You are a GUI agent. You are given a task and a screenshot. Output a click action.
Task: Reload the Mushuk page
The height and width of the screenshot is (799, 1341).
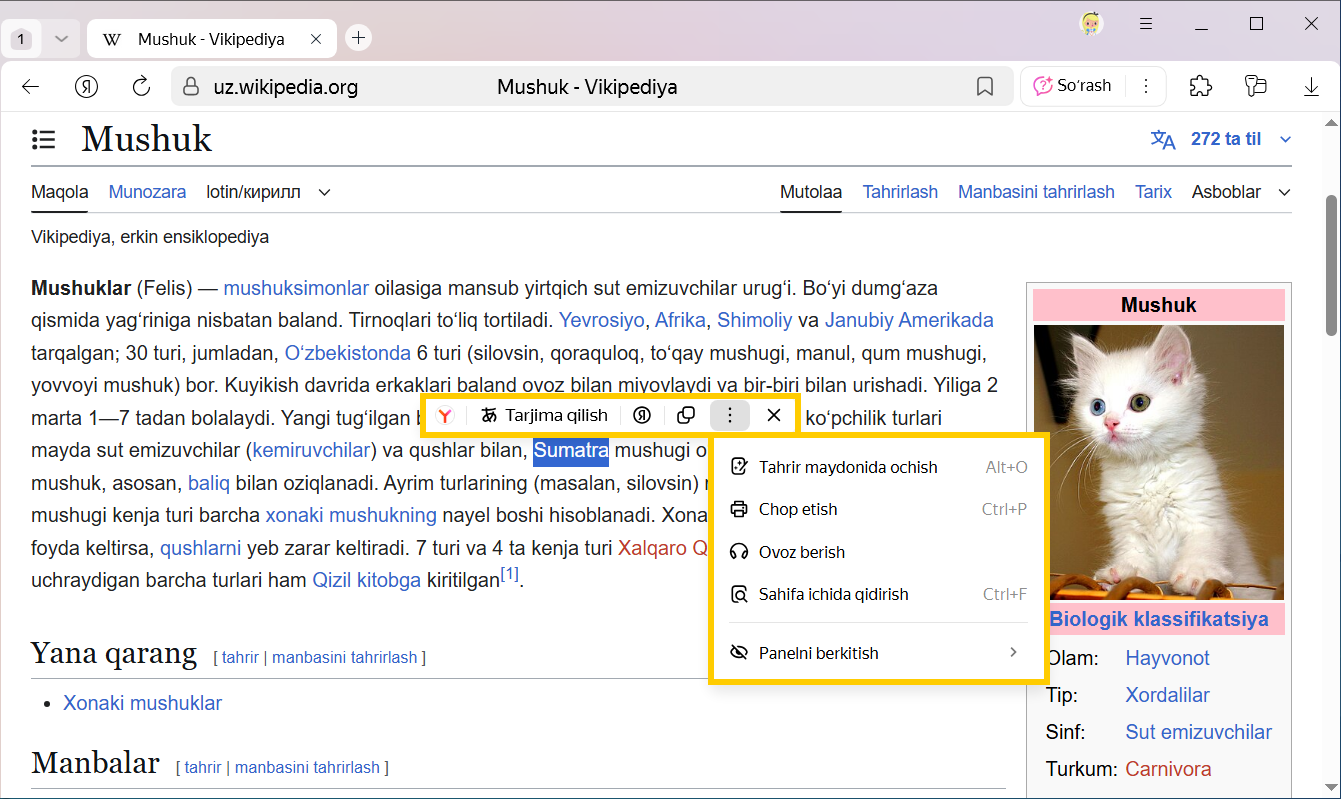point(142,87)
